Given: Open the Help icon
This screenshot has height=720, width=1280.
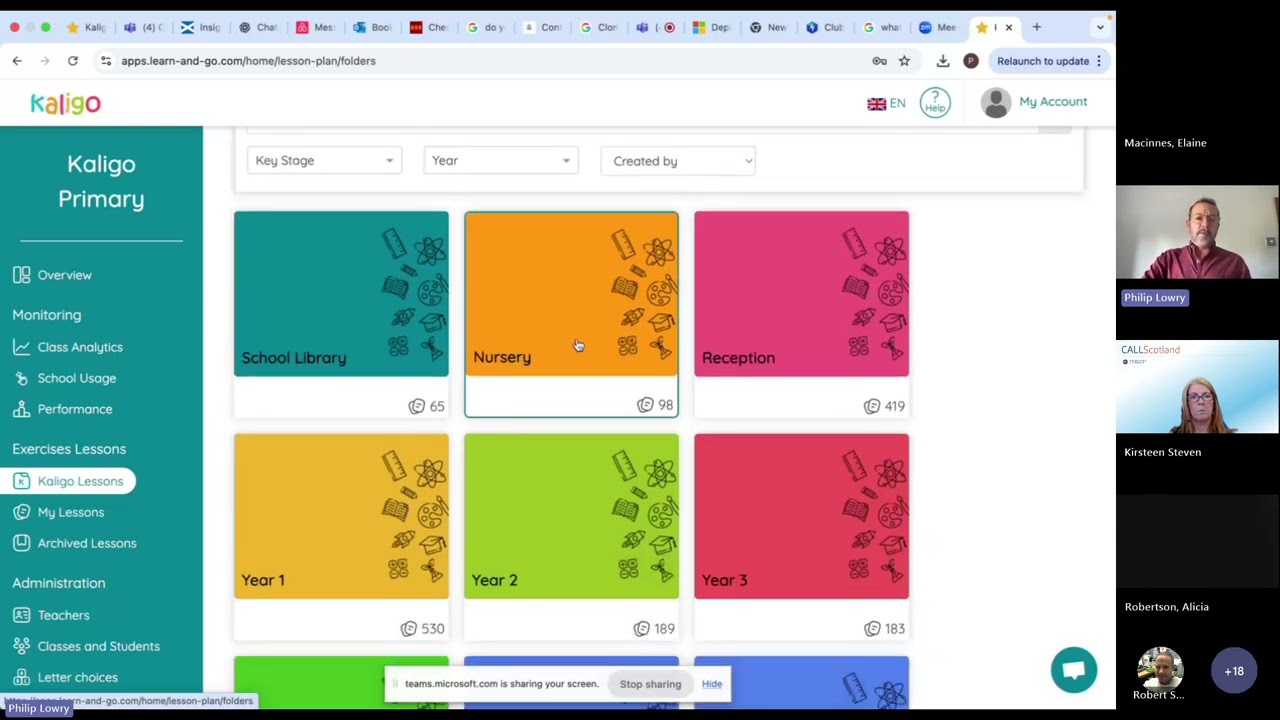Looking at the screenshot, I should pos(935,103).
